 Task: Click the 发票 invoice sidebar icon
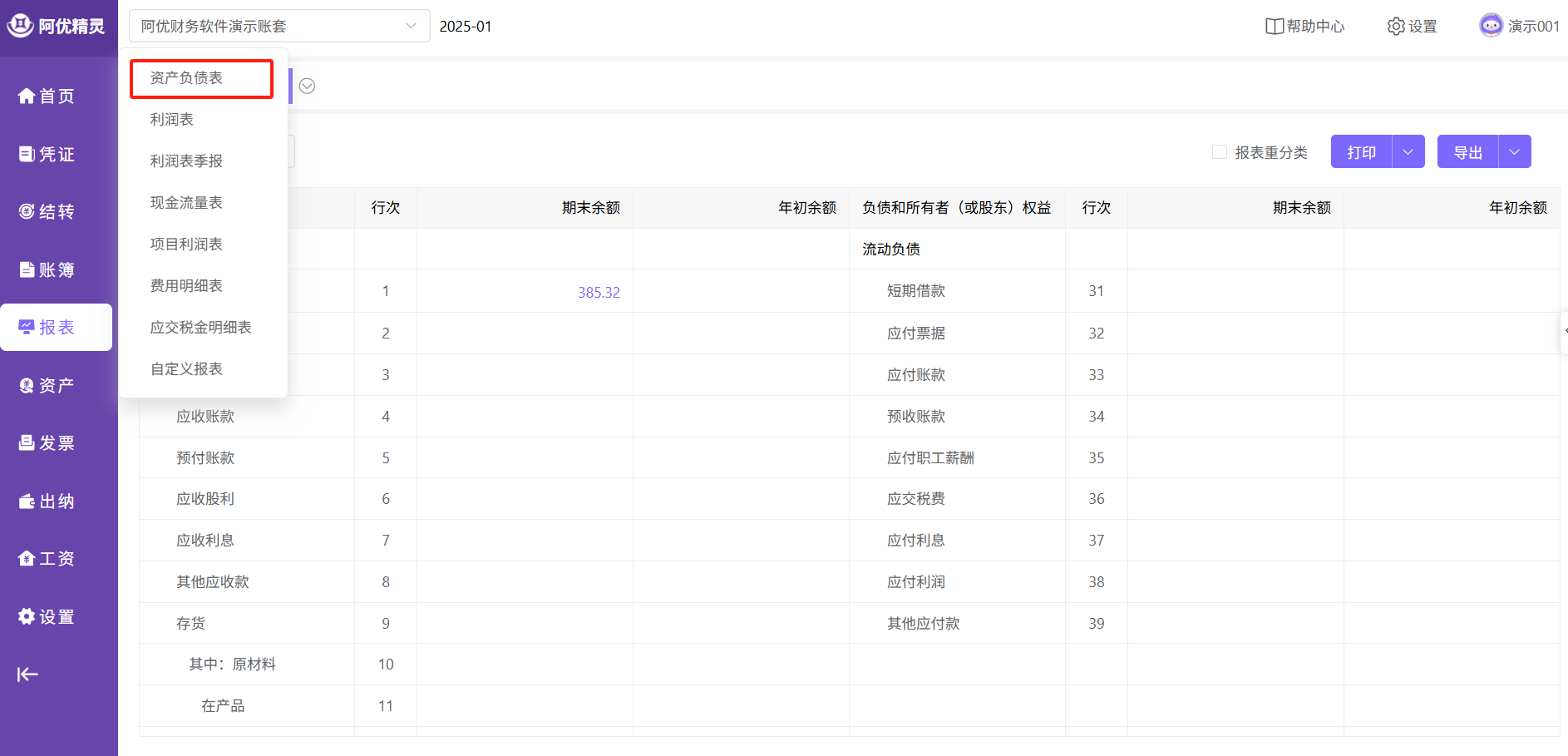[27, 442]
